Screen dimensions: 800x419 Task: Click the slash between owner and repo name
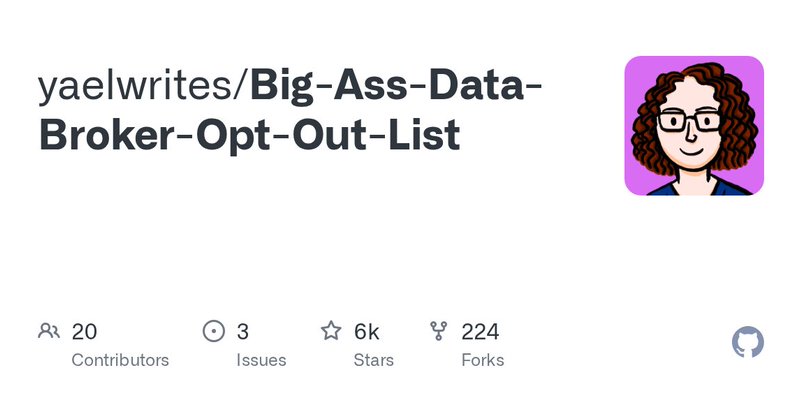tap(243, 88)
